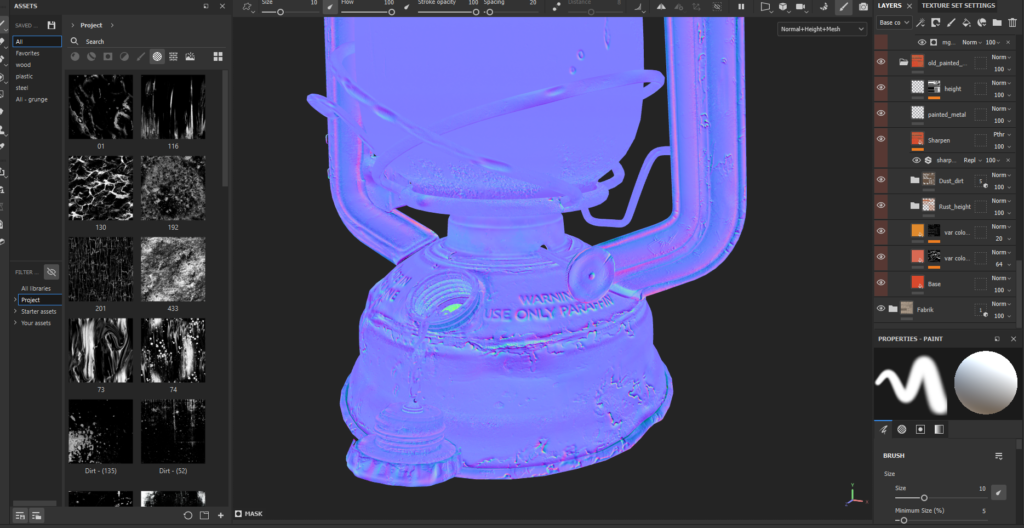Filter assets by textures icon
1024x528 pixels.
174,56
